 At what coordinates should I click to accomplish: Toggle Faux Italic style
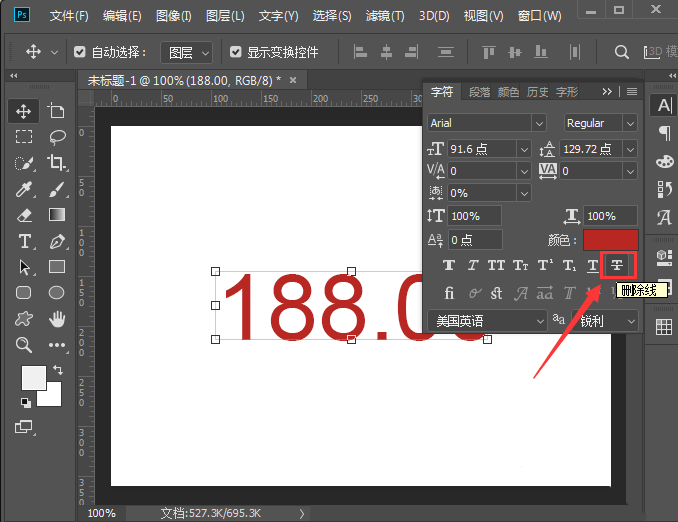tap(473, 265)
